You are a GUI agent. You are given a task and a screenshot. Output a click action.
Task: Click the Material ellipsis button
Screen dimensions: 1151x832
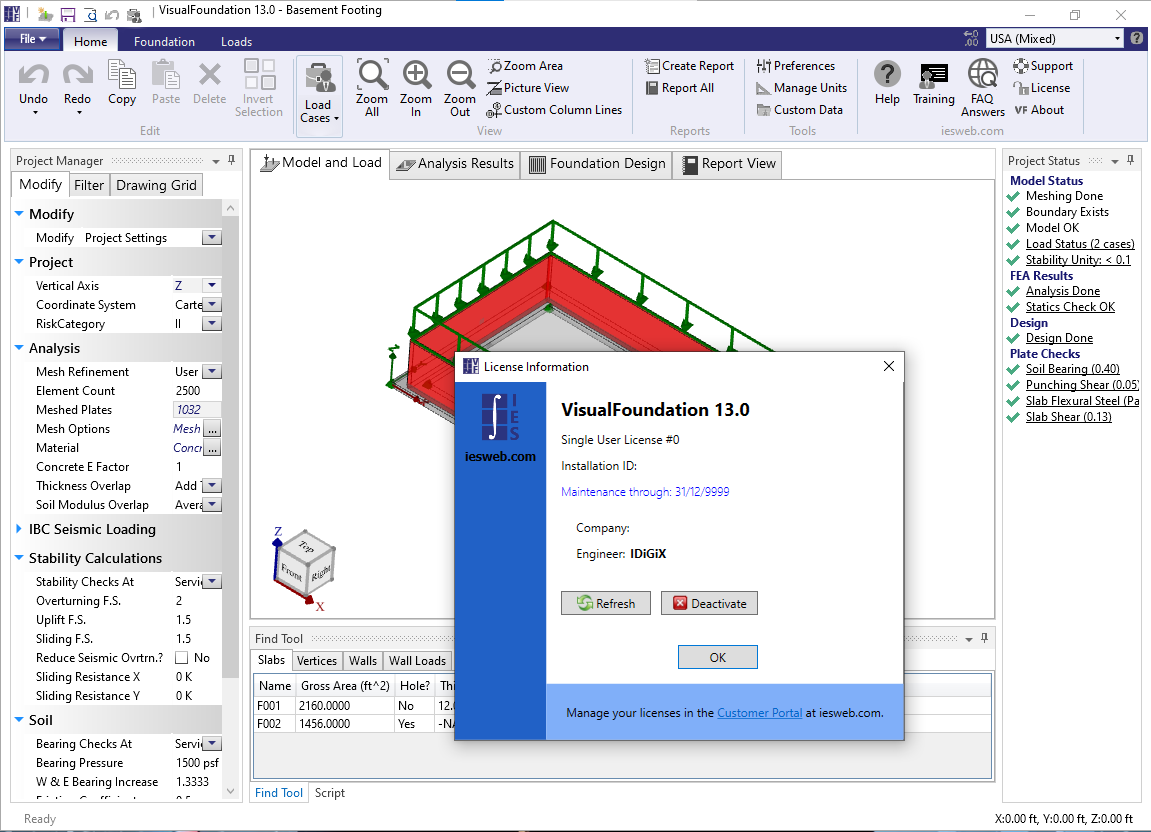212,448
